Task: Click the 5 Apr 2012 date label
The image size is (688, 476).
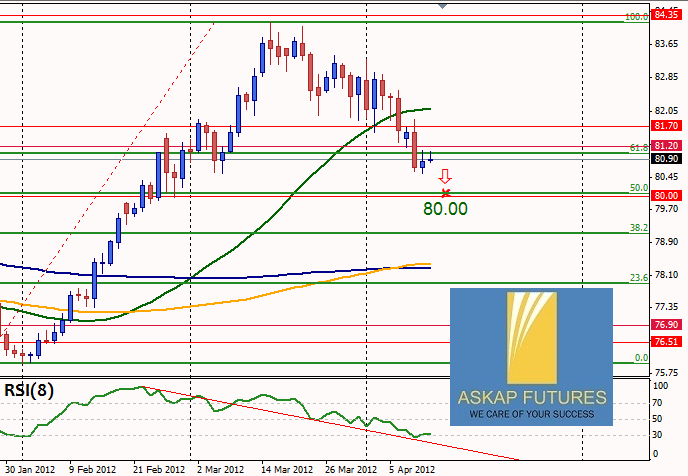Action: [412, 468]
